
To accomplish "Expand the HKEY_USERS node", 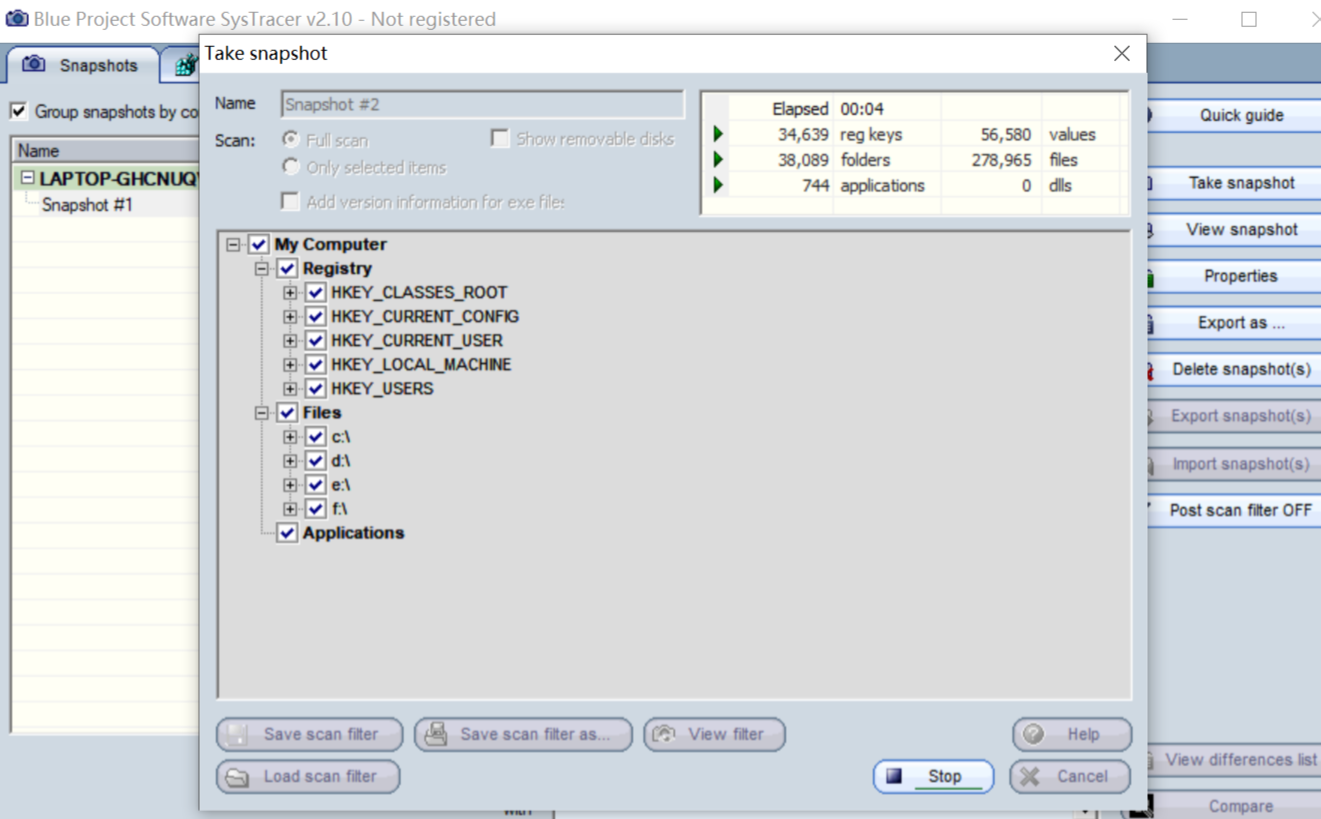I will click(x=290, y=388).
